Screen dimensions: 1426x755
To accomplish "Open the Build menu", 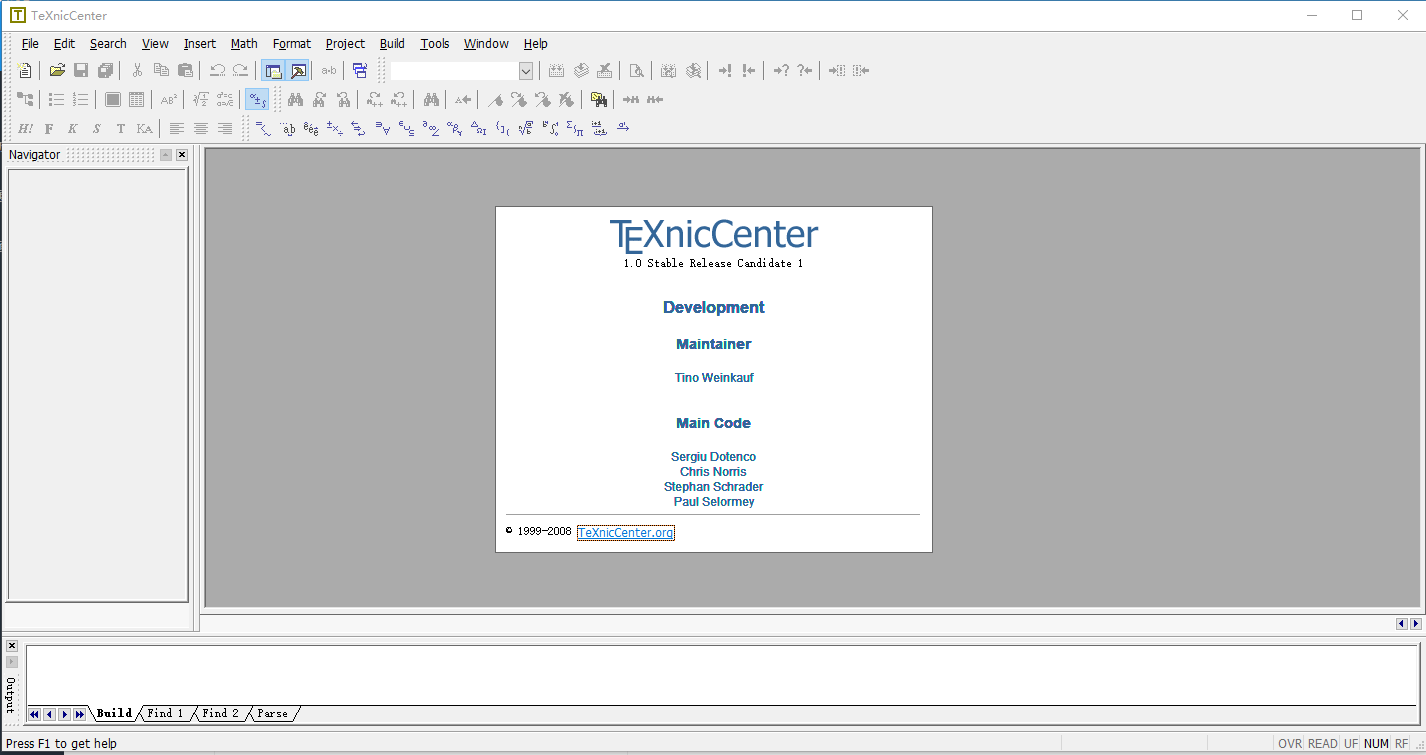I will click(392, 44).
